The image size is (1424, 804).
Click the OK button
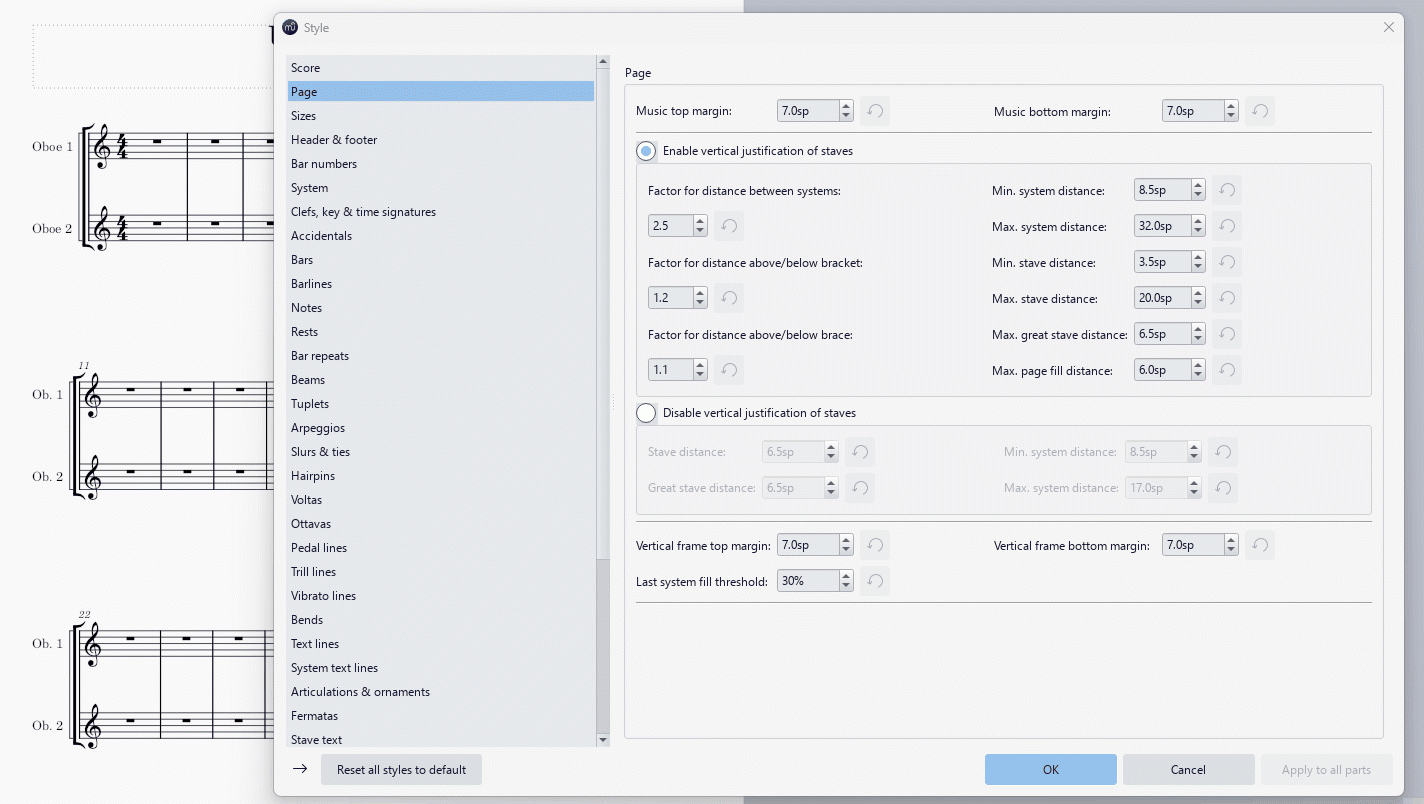tap(1050, 770)
